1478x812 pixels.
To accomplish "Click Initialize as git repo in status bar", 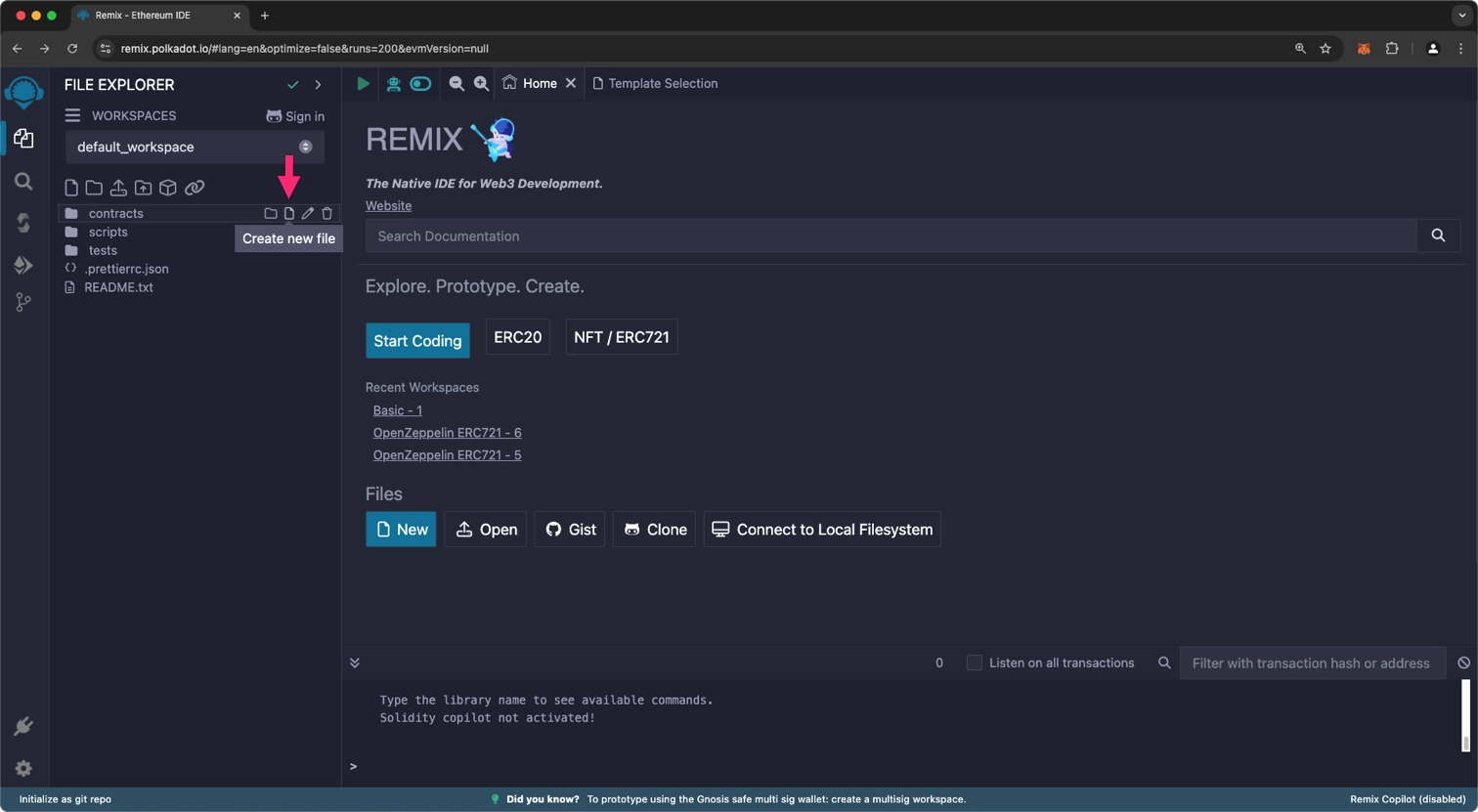I will pyautogui.click(x=65, y=799).
